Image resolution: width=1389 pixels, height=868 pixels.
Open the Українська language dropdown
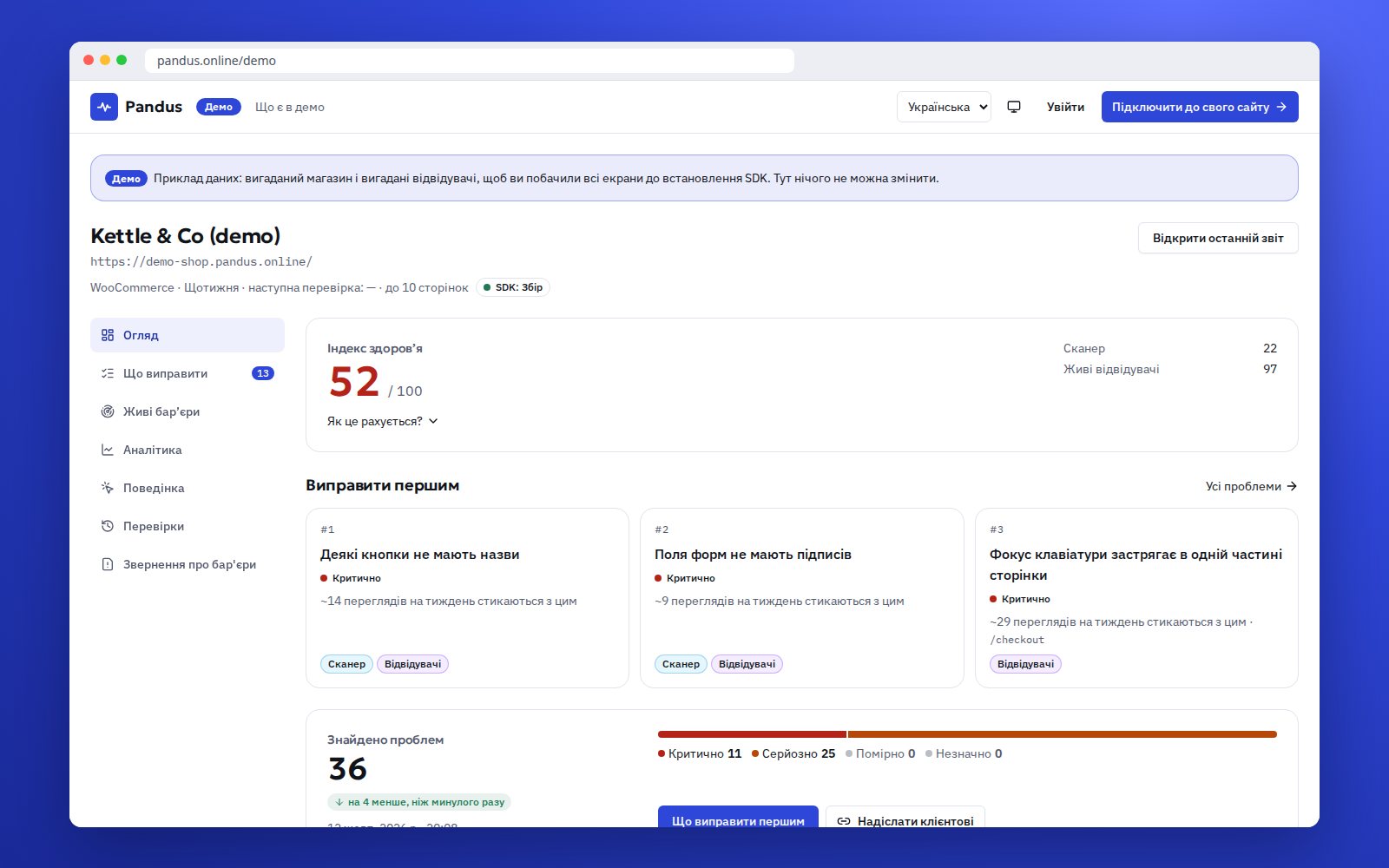pos(944,107)
